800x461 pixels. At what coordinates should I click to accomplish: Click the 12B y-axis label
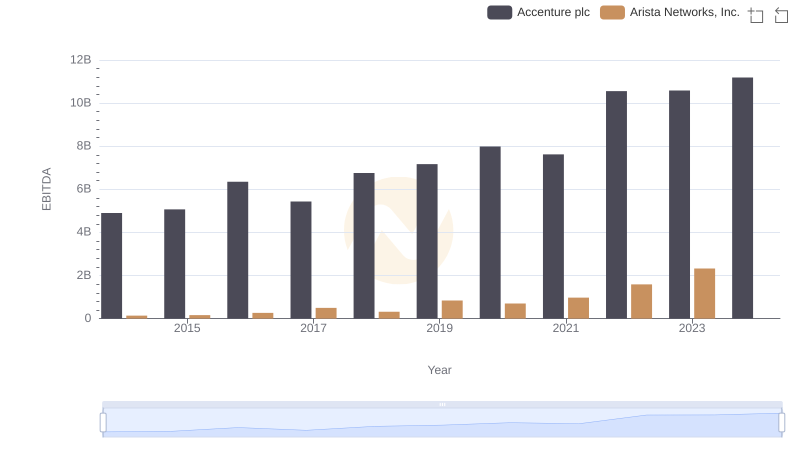81,60
